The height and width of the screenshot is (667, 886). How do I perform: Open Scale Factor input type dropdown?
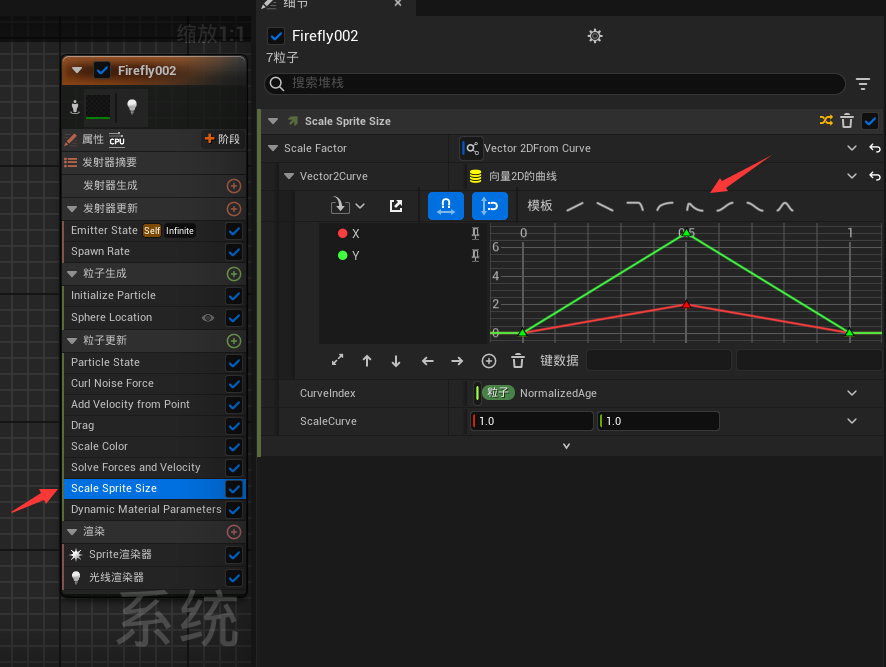point(852,148)
